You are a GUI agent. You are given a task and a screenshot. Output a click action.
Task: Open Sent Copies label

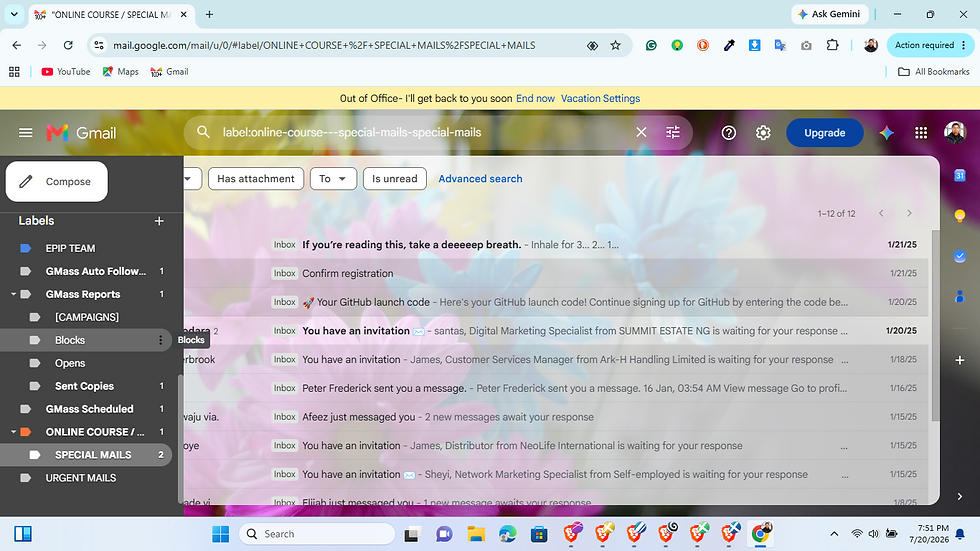(x=86, y=386)
